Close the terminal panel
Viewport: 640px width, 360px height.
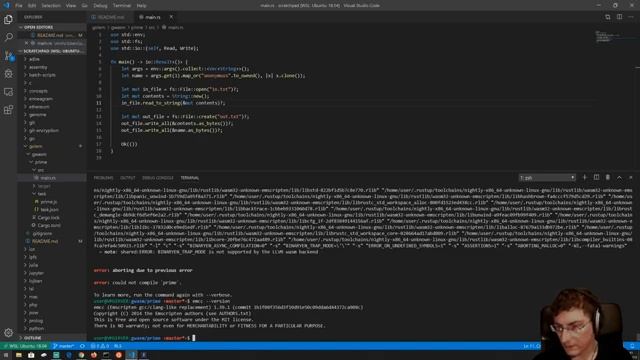631,178
